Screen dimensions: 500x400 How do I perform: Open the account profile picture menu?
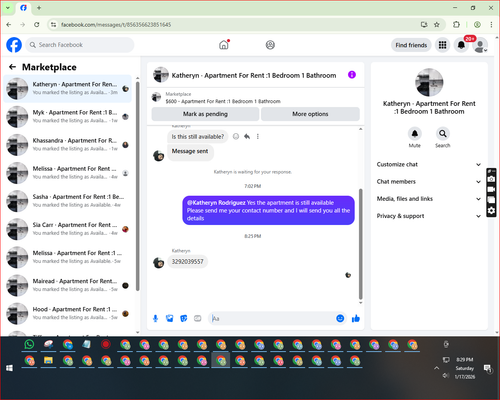[480, 45]
